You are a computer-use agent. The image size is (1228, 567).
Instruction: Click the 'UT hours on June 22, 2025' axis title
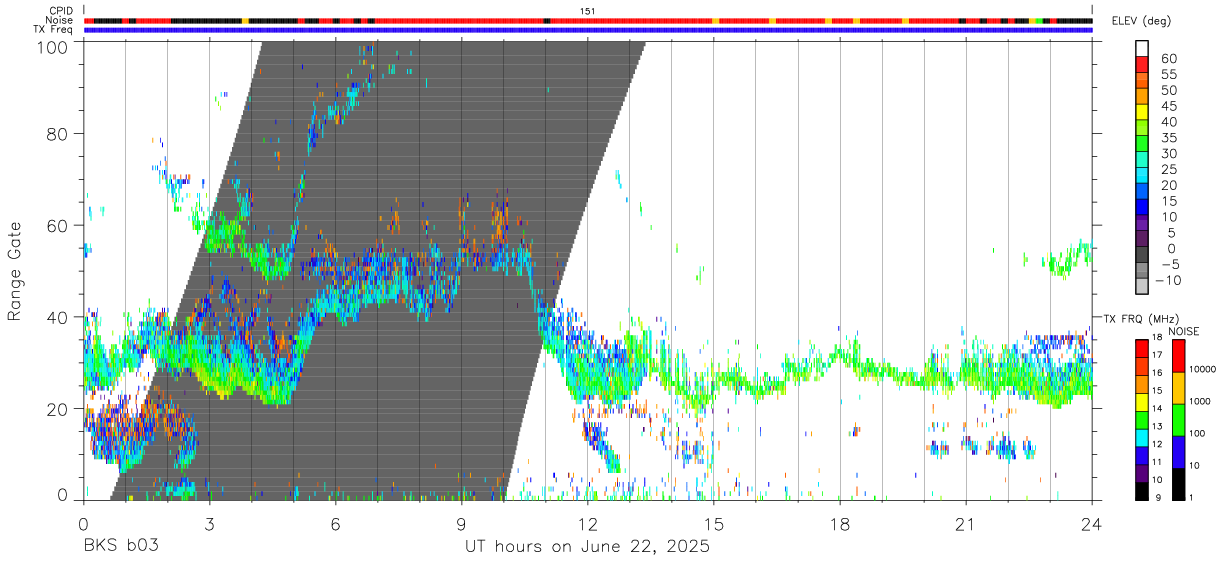[587, 547]
